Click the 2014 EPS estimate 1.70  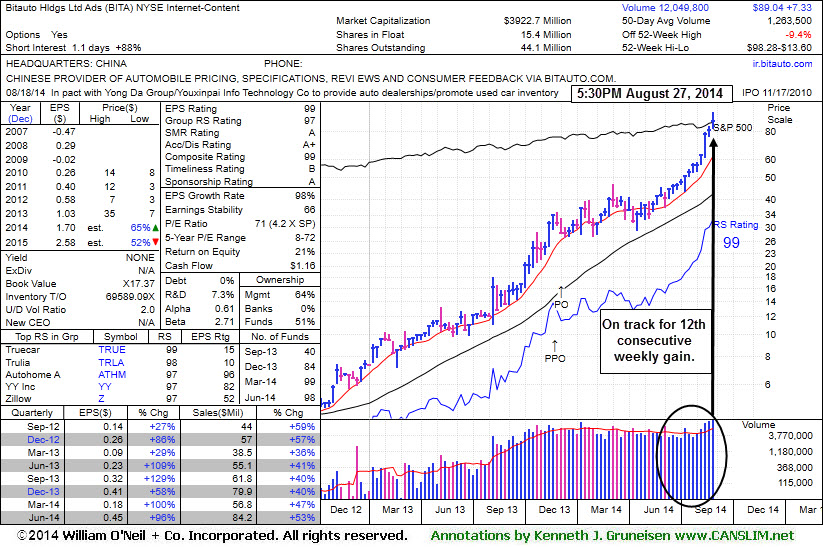66,228
